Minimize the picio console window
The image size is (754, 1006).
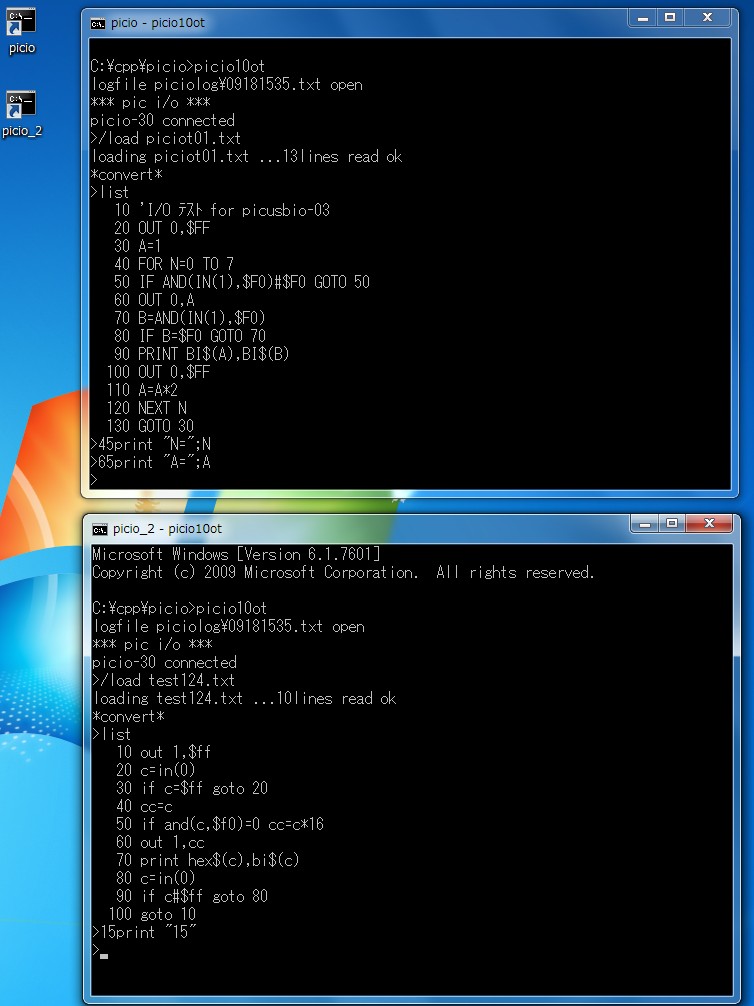[x=642, y=18]
